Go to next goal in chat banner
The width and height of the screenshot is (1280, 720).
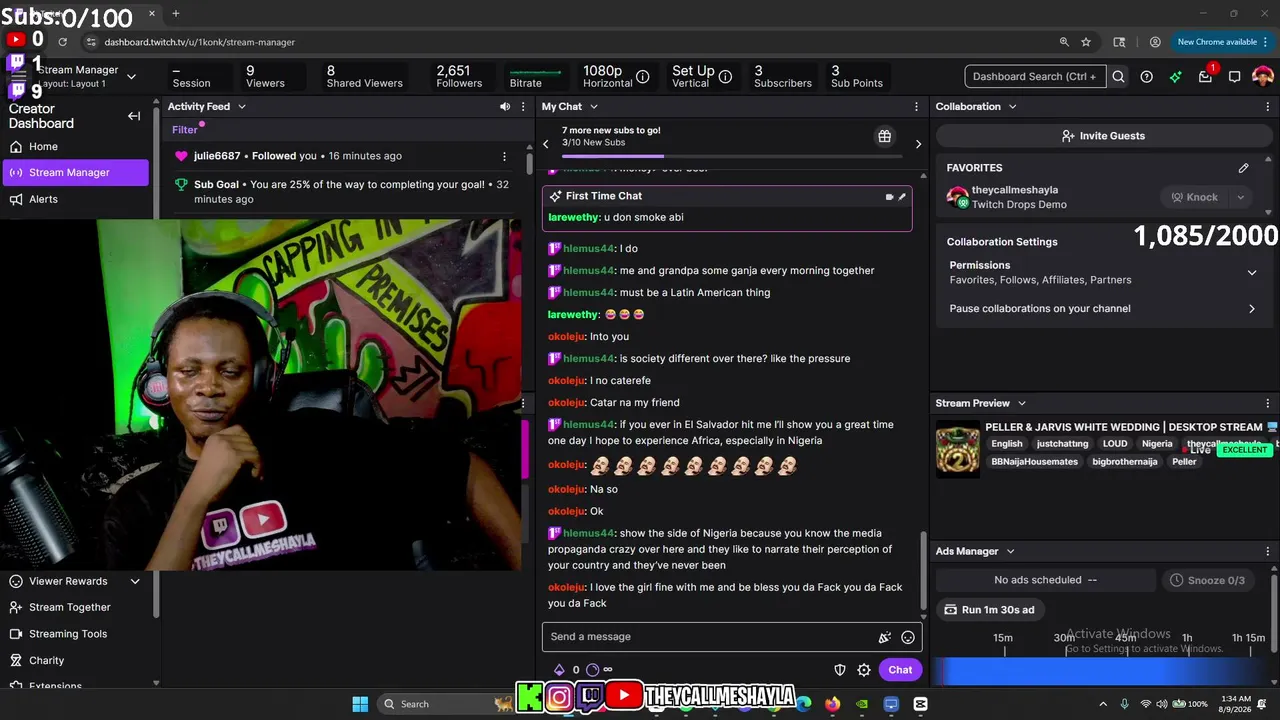pos(918,144)
